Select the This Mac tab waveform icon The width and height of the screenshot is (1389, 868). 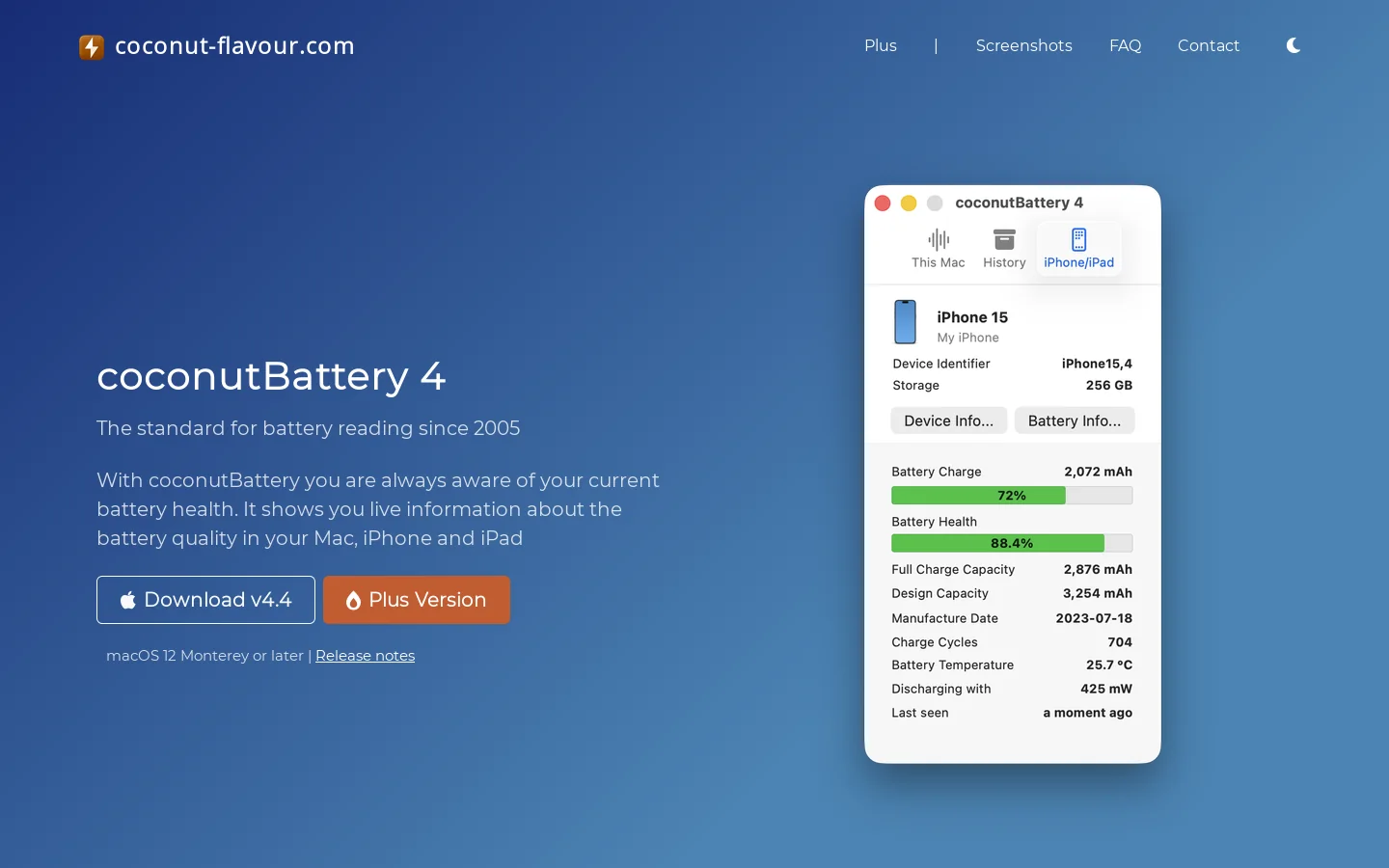[x=939, y=239]
